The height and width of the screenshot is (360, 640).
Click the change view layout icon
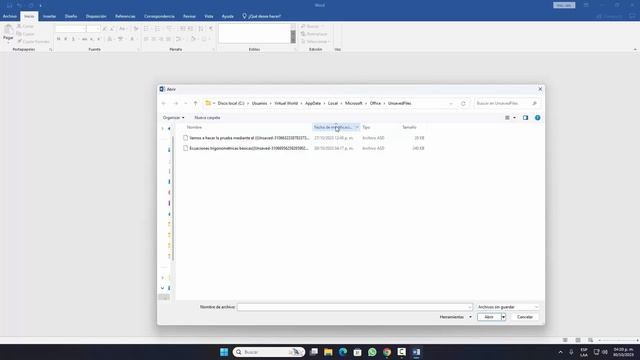tap(507, 118)
